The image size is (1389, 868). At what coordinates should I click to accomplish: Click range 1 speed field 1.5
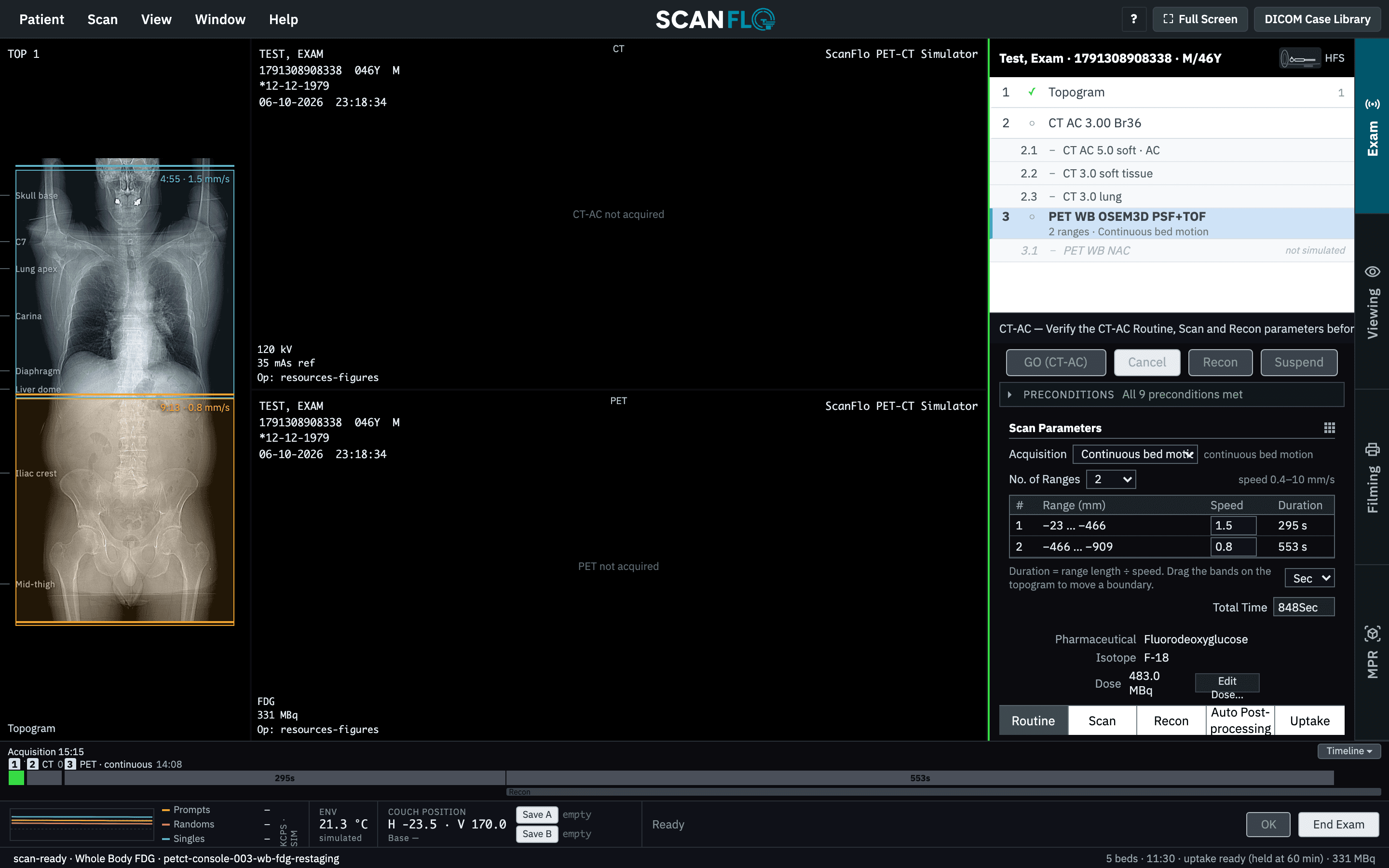point(1233,525)
